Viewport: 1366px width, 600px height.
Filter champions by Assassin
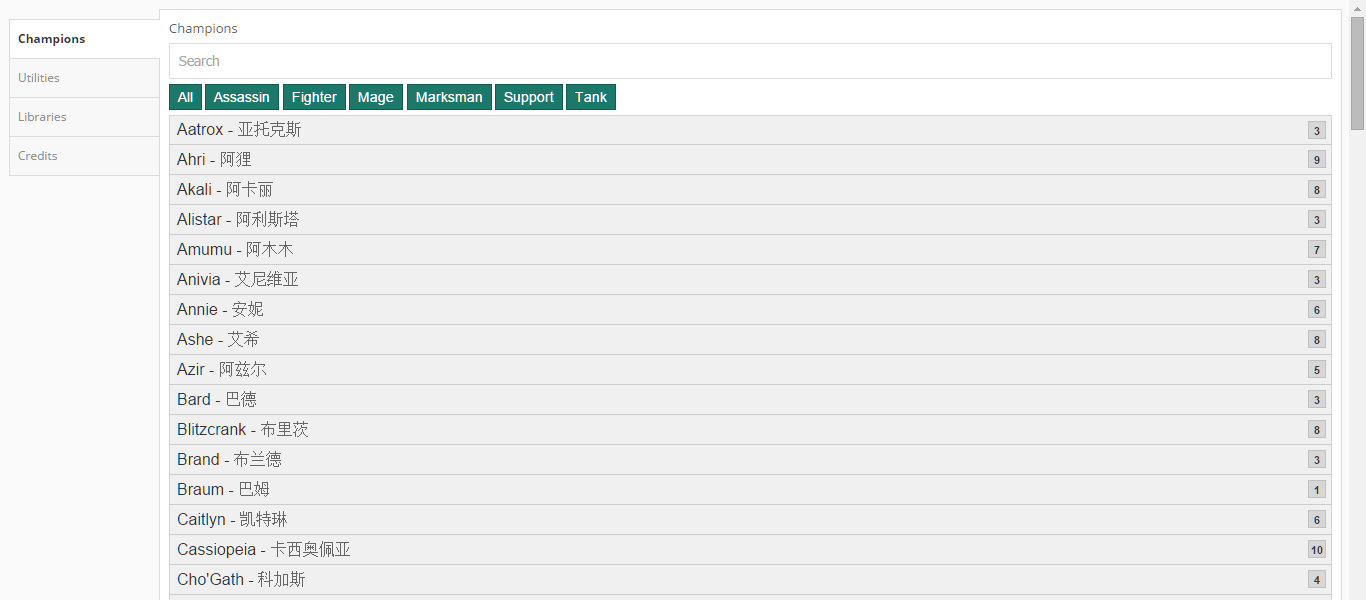241,97
